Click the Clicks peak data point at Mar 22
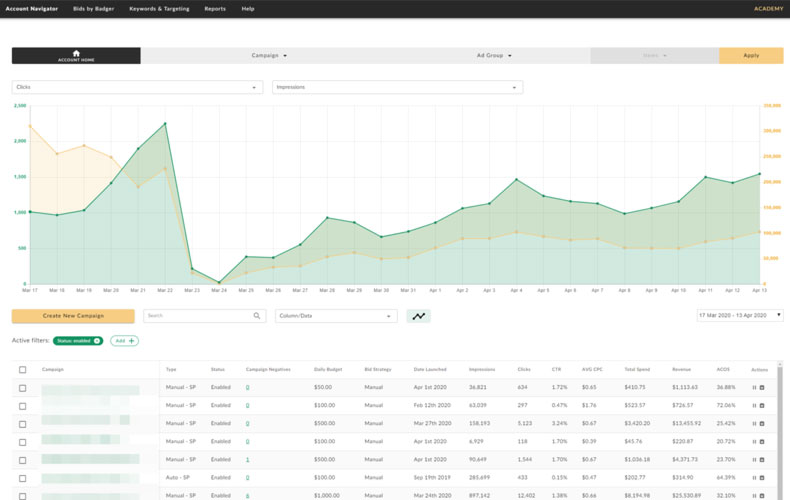790x500 pixels. (x=165, y=123)
